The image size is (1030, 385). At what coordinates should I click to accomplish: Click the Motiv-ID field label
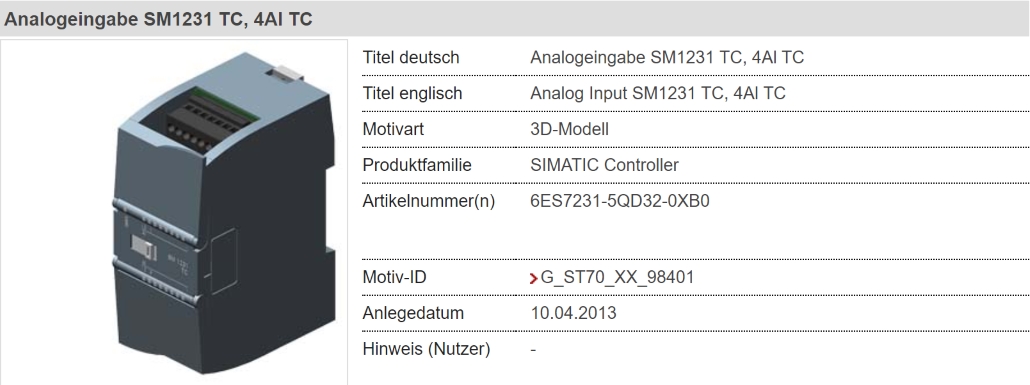click(x=394, y=277)
